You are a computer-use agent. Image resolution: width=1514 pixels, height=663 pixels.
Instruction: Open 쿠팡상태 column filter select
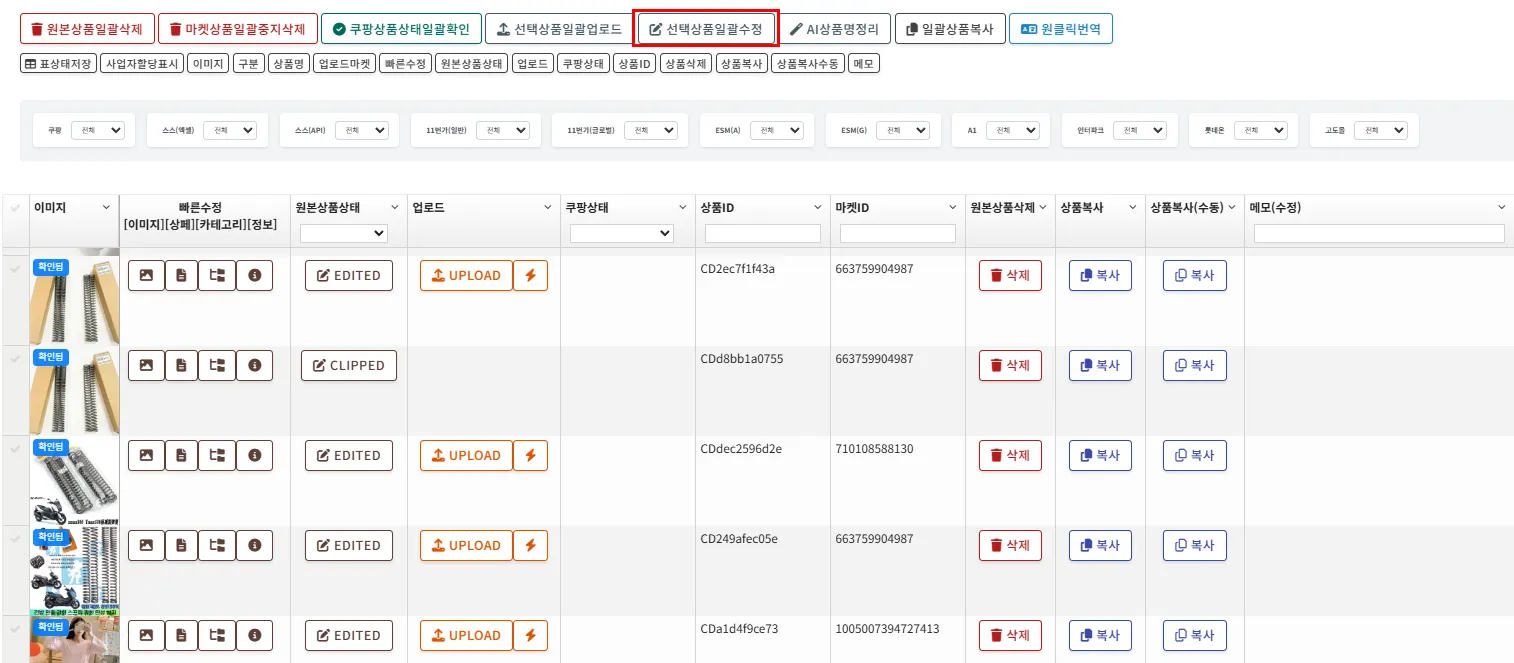(x=621, y=233)
